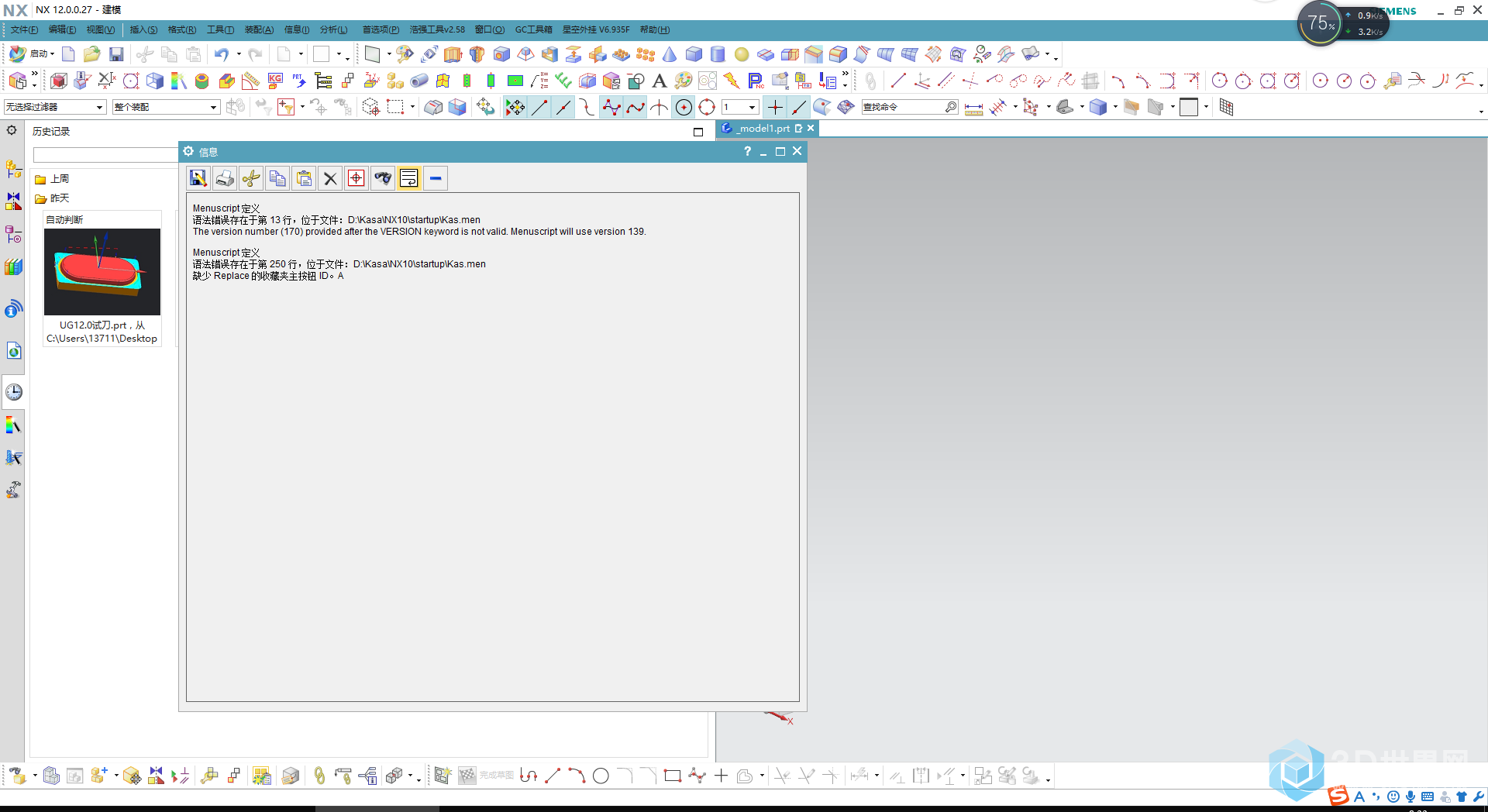The width and height of the screenshot is (1488, 812).
Task: Copy text in the Info window toolbar
Action: pos(277,178)
